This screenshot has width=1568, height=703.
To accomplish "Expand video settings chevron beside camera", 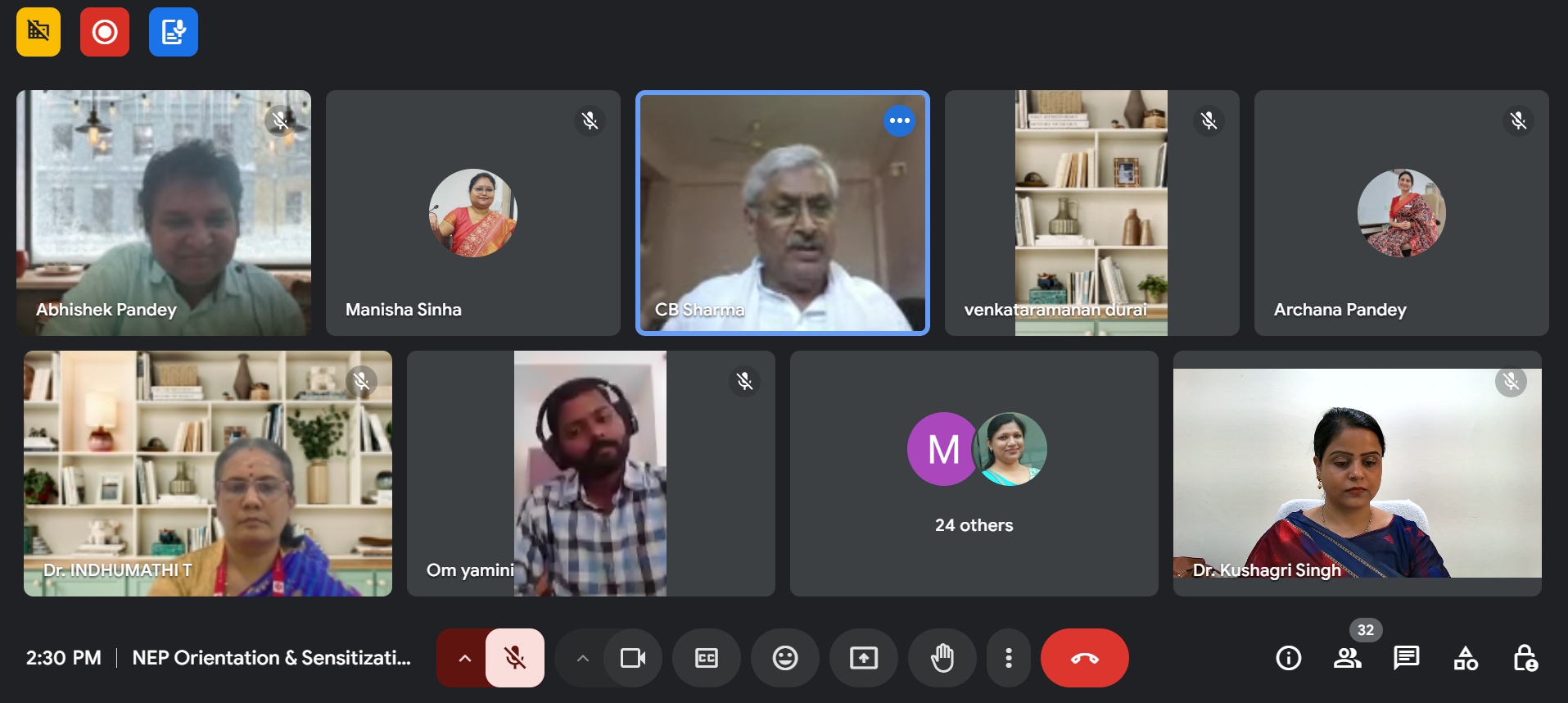I will [x=582, y=658].
